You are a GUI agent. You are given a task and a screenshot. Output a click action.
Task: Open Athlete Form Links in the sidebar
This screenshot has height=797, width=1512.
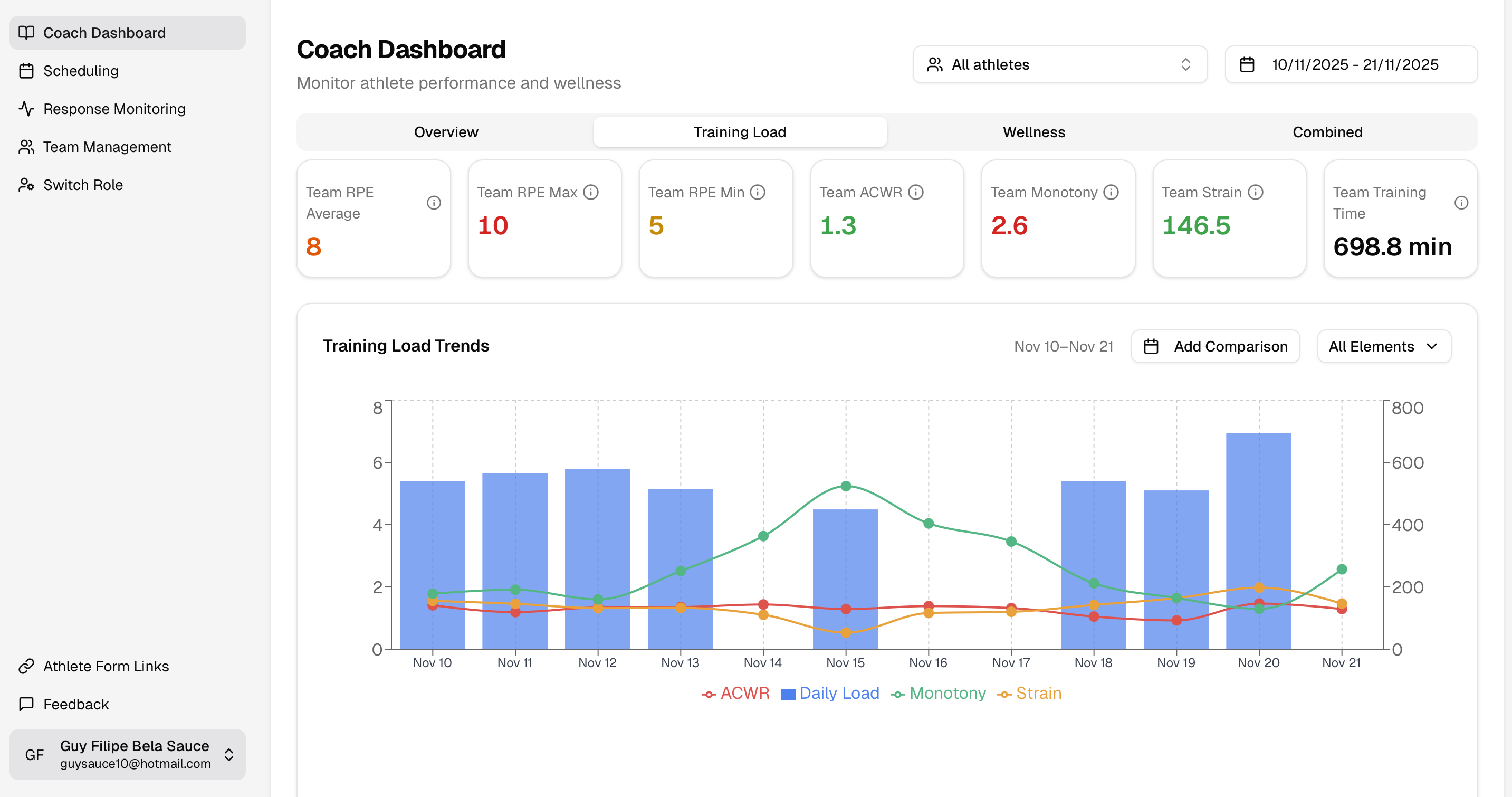click(x=106, y=666)
